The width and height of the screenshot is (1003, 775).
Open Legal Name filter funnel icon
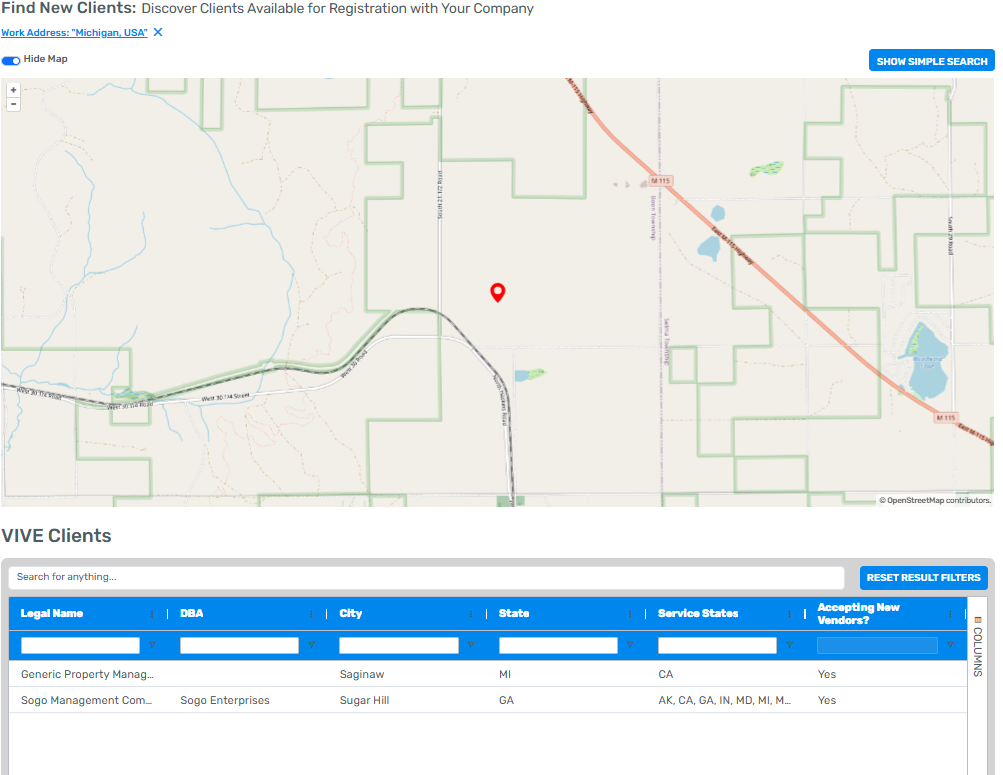pyautogui.click(x=152, y=645)
